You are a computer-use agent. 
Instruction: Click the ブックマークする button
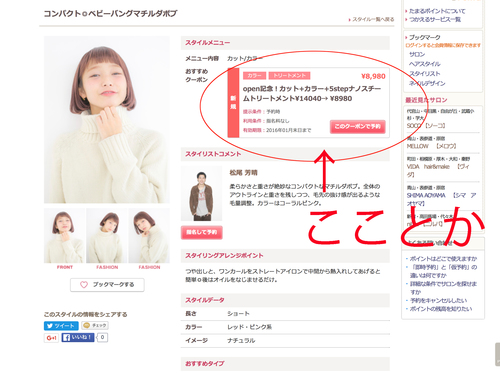click(107, 285)
